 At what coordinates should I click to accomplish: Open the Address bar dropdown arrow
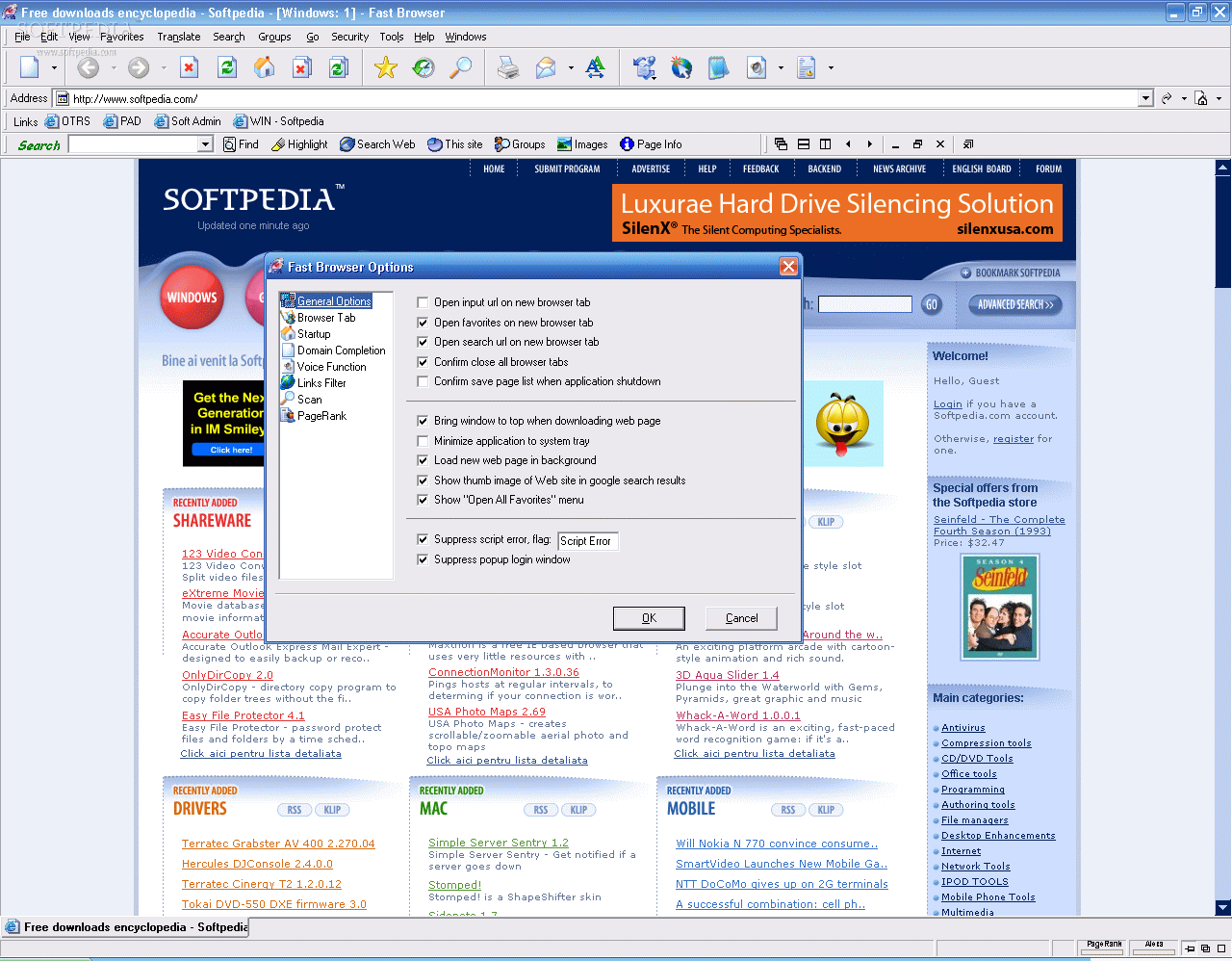[1145, 98]
